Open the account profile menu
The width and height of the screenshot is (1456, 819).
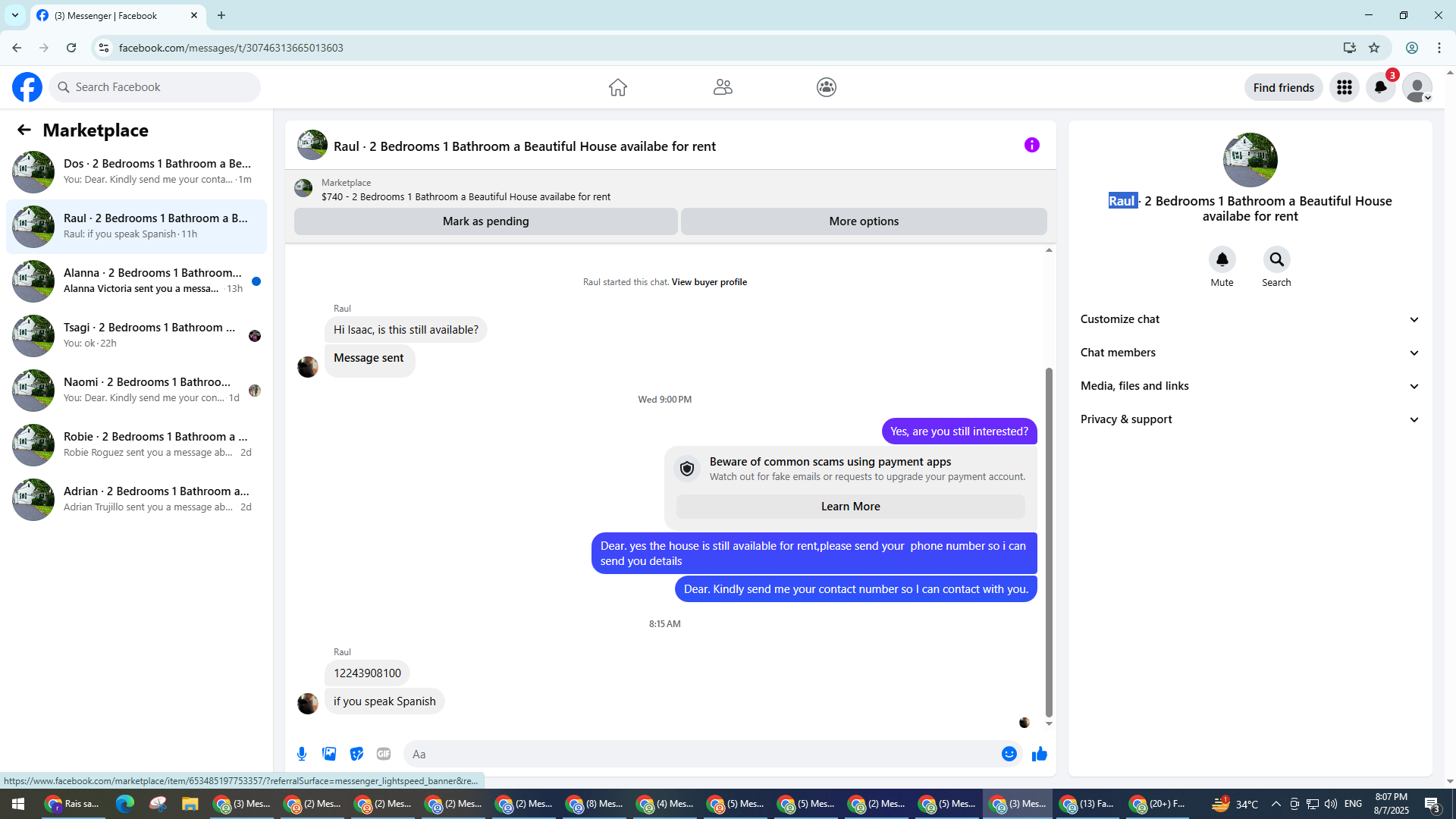(1417, 87)
